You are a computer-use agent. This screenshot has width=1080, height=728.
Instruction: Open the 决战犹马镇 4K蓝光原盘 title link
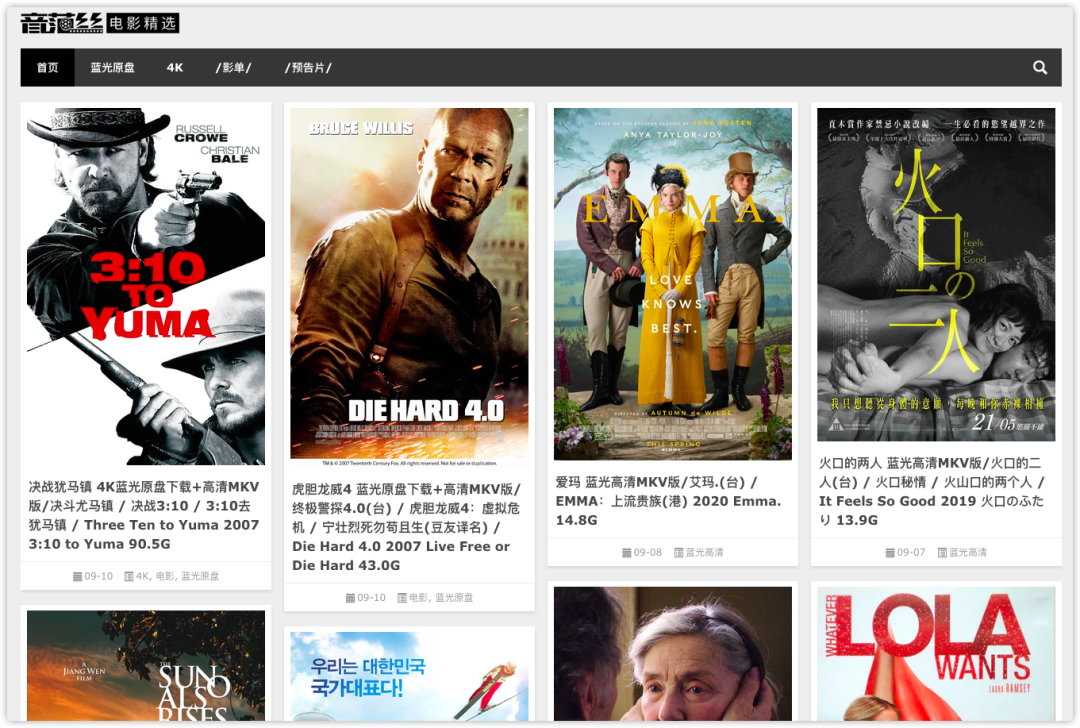(144, 515)
